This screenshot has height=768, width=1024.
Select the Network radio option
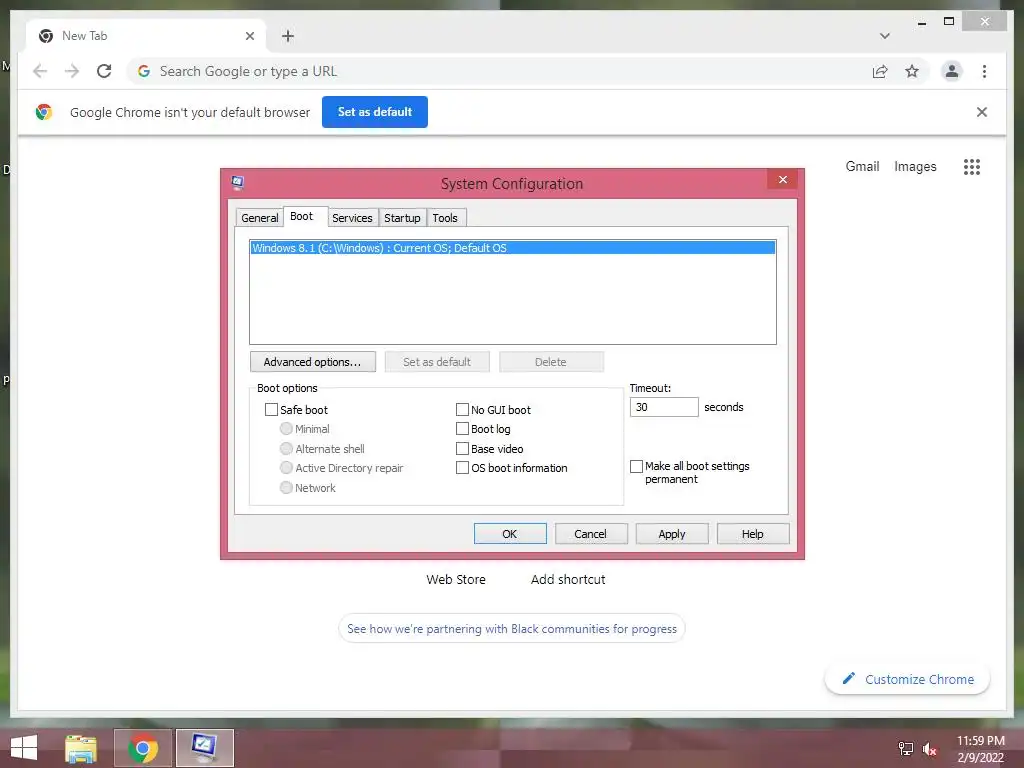tap(286, 487)
